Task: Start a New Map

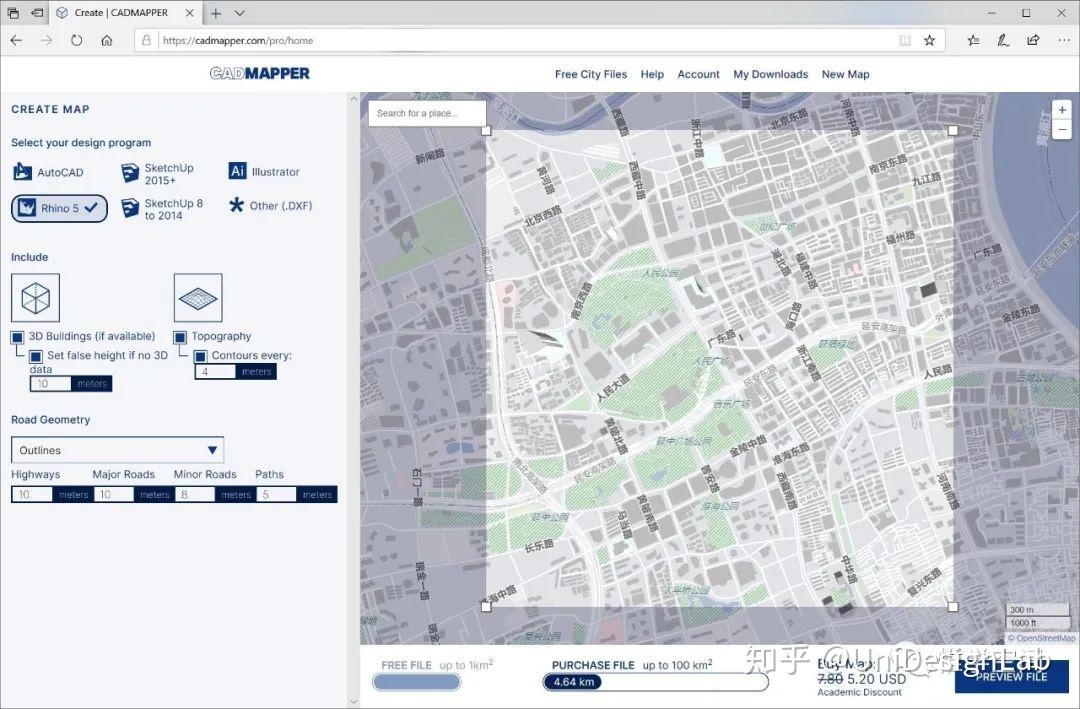Action: coord(845,74)
